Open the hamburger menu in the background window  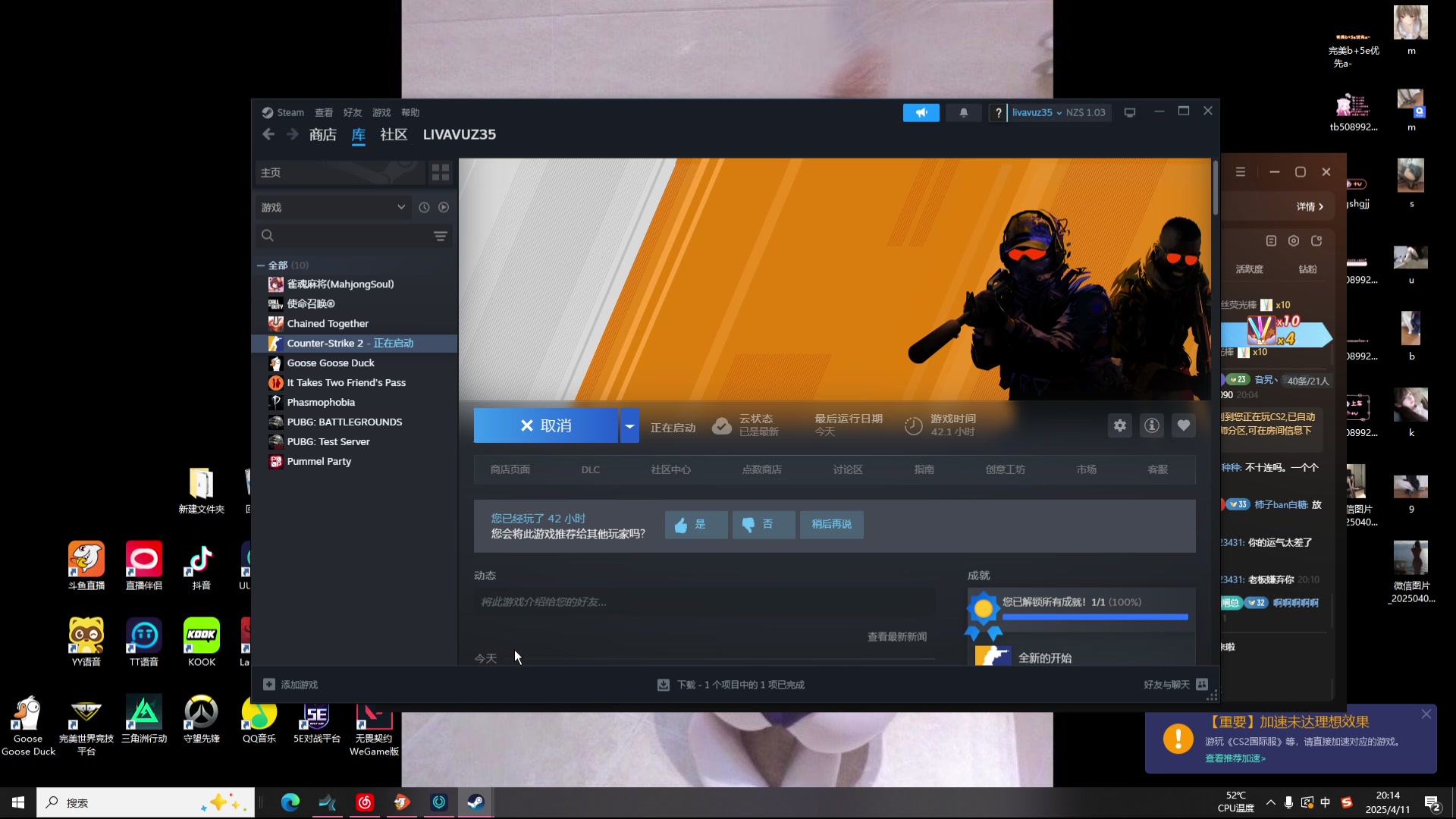point(1241,172)
